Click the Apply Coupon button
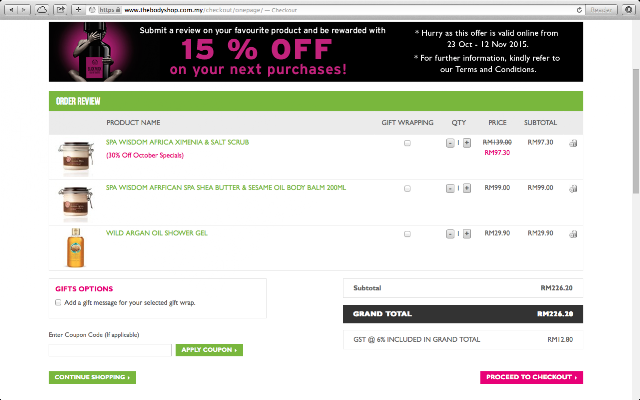This screenshot has height=400, width=640. pos(209,350)
